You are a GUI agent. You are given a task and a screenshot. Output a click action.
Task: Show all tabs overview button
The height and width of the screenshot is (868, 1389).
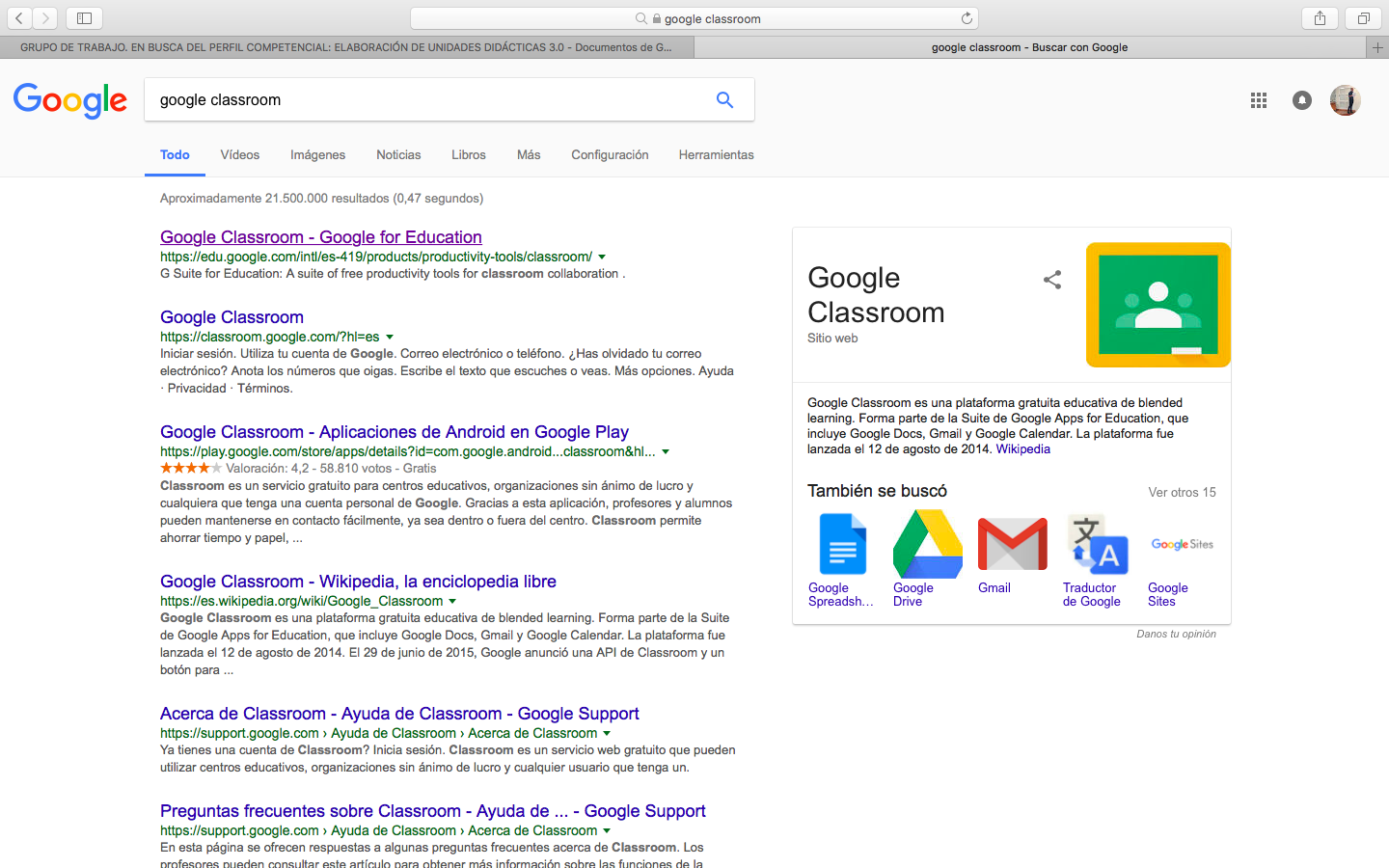tap(1363, 18)
